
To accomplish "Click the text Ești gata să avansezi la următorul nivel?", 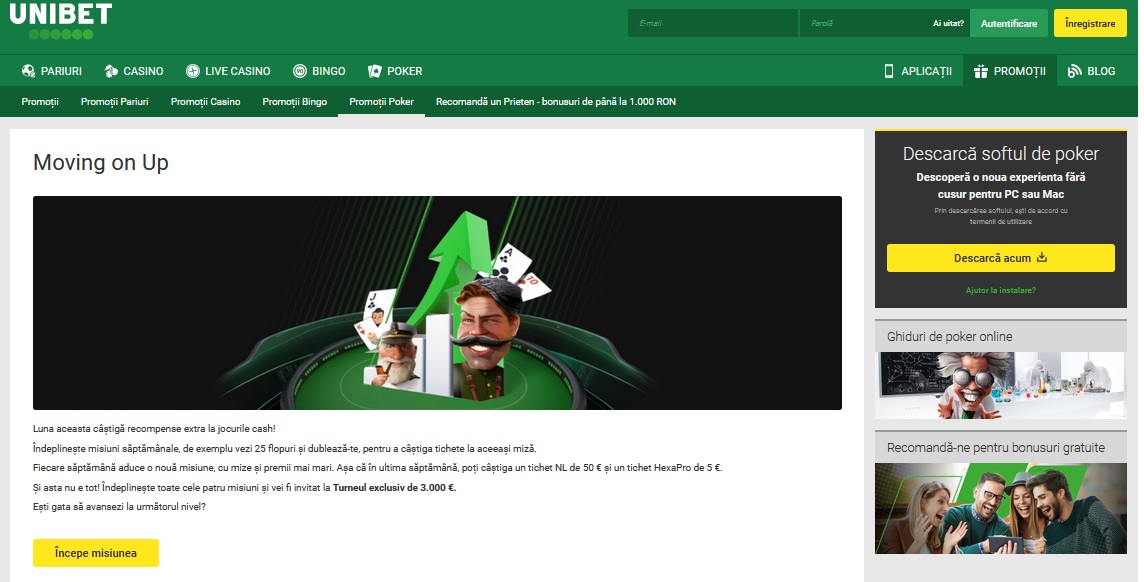I will [x=119, y=506].
